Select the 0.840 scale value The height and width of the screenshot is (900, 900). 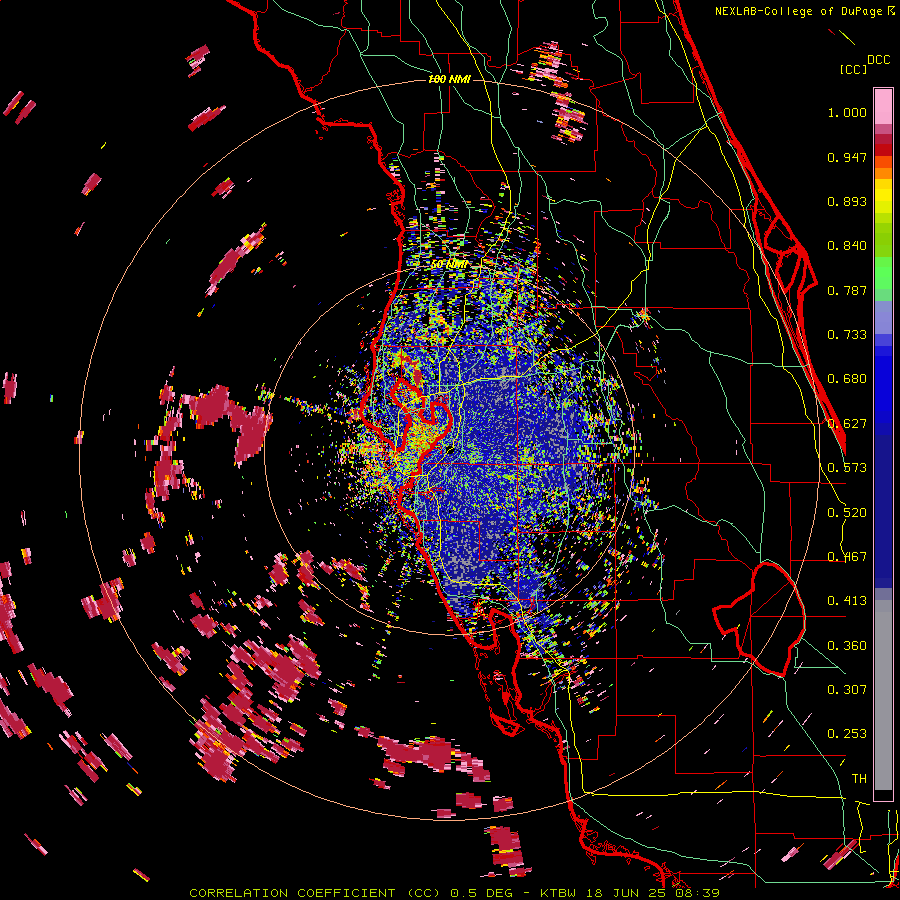point(847,246)
